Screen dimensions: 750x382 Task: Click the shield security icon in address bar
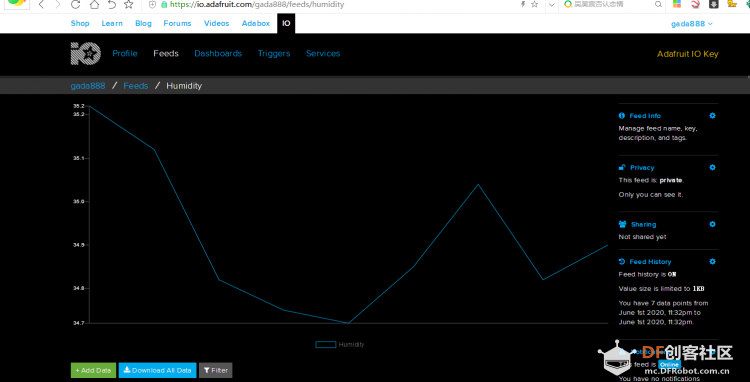click(x=152, y=5)
